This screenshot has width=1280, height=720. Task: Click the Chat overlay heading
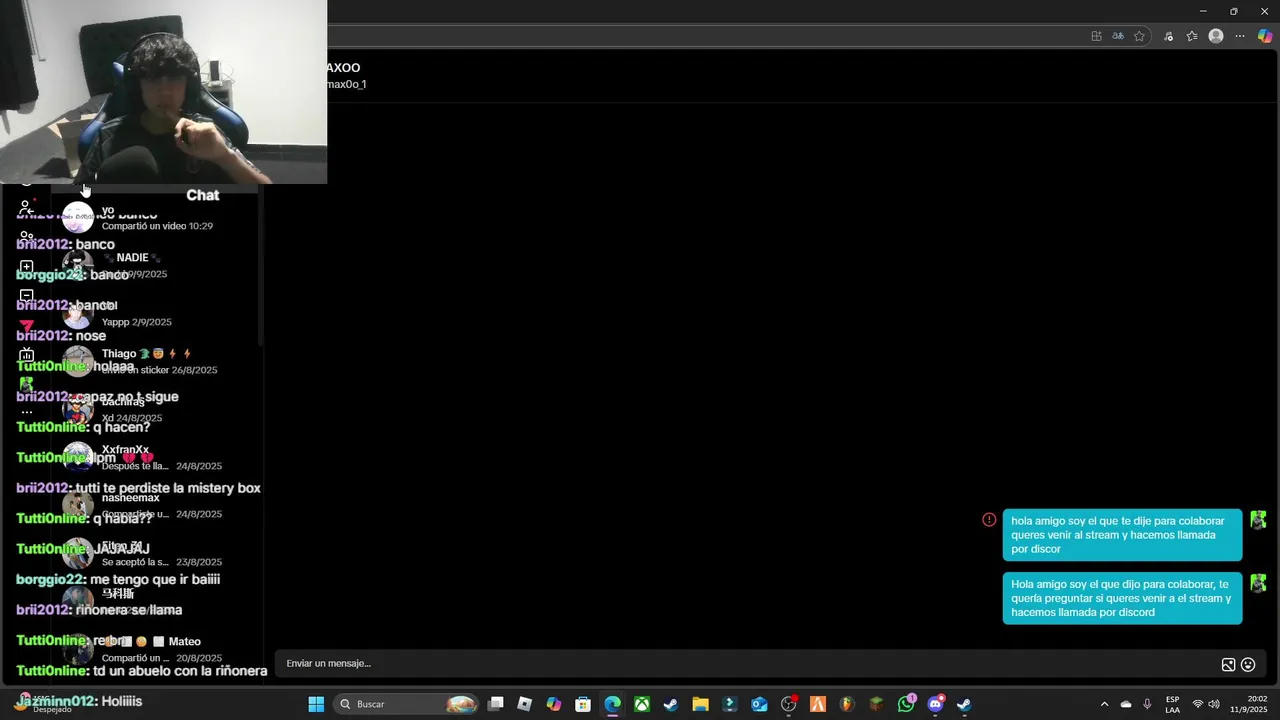pos(202,195)
